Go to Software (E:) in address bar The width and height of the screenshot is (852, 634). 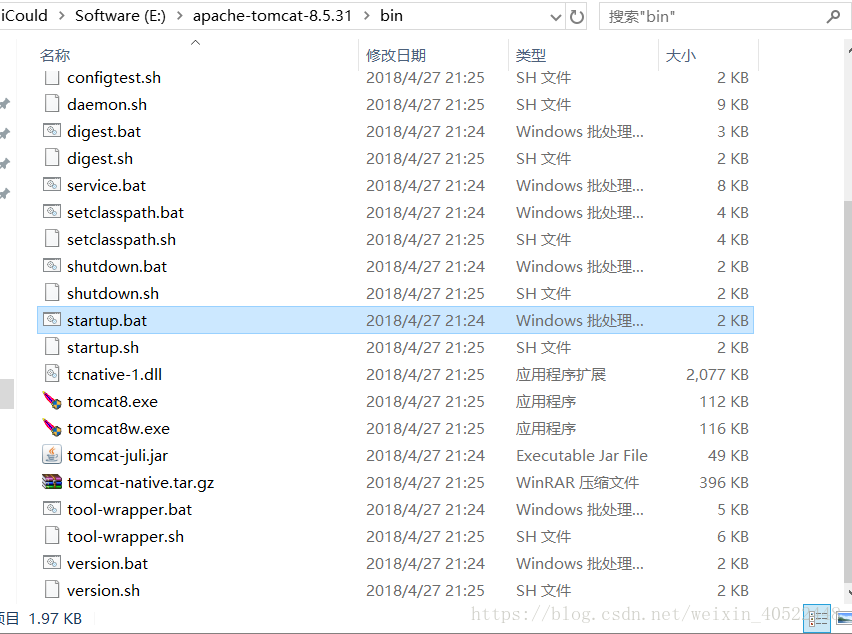(x=120, y=16)
